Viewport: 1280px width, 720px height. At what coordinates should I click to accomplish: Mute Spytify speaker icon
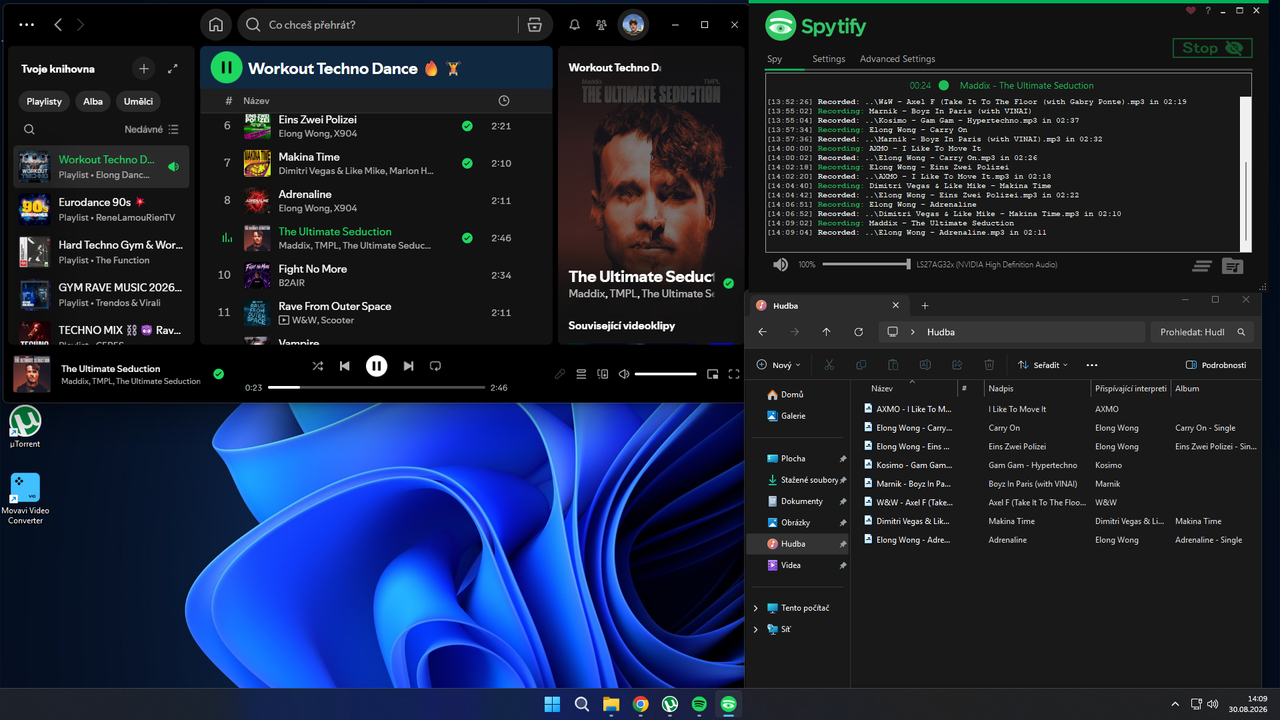pyautogui.click(x=780, y=265)
